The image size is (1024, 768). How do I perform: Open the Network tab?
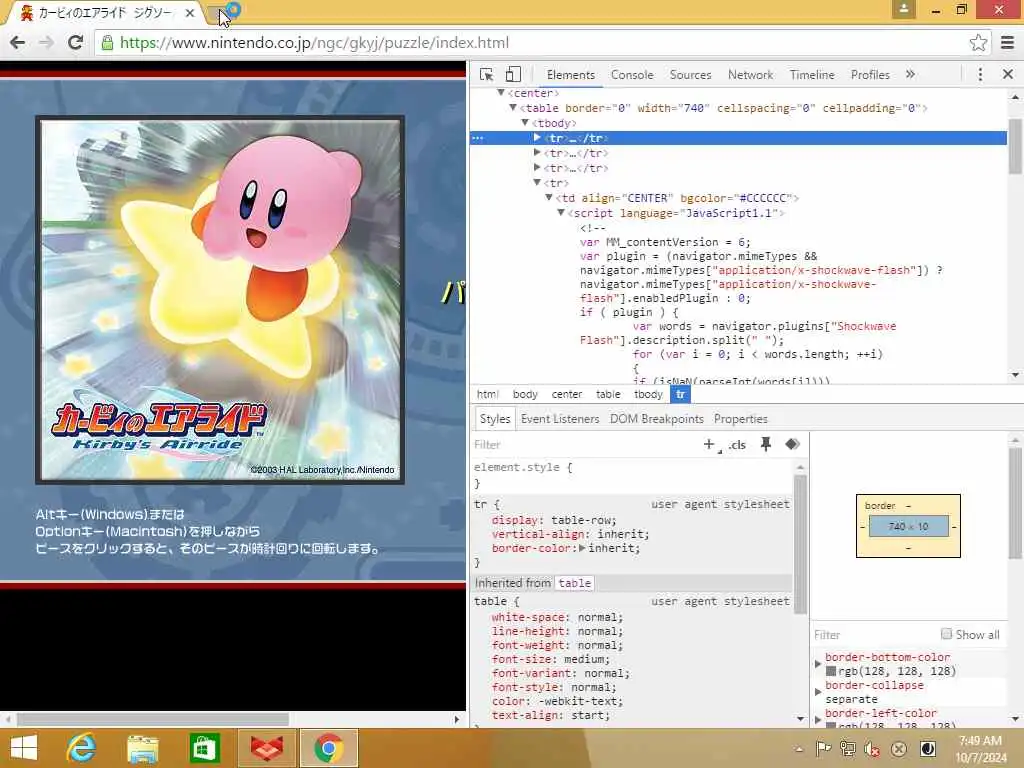pos(750,74)
